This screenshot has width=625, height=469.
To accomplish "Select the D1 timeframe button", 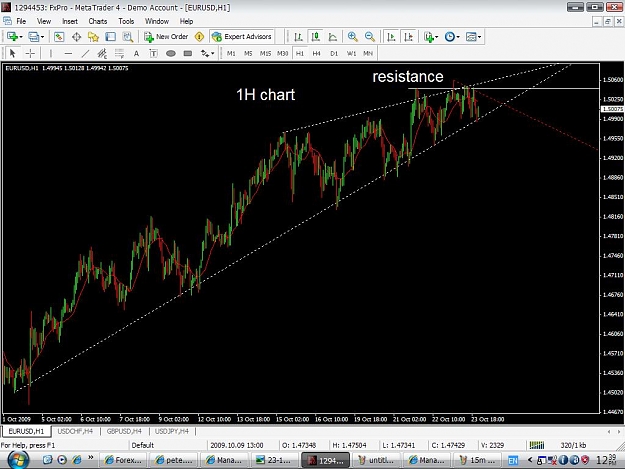I will pos(334,53).
